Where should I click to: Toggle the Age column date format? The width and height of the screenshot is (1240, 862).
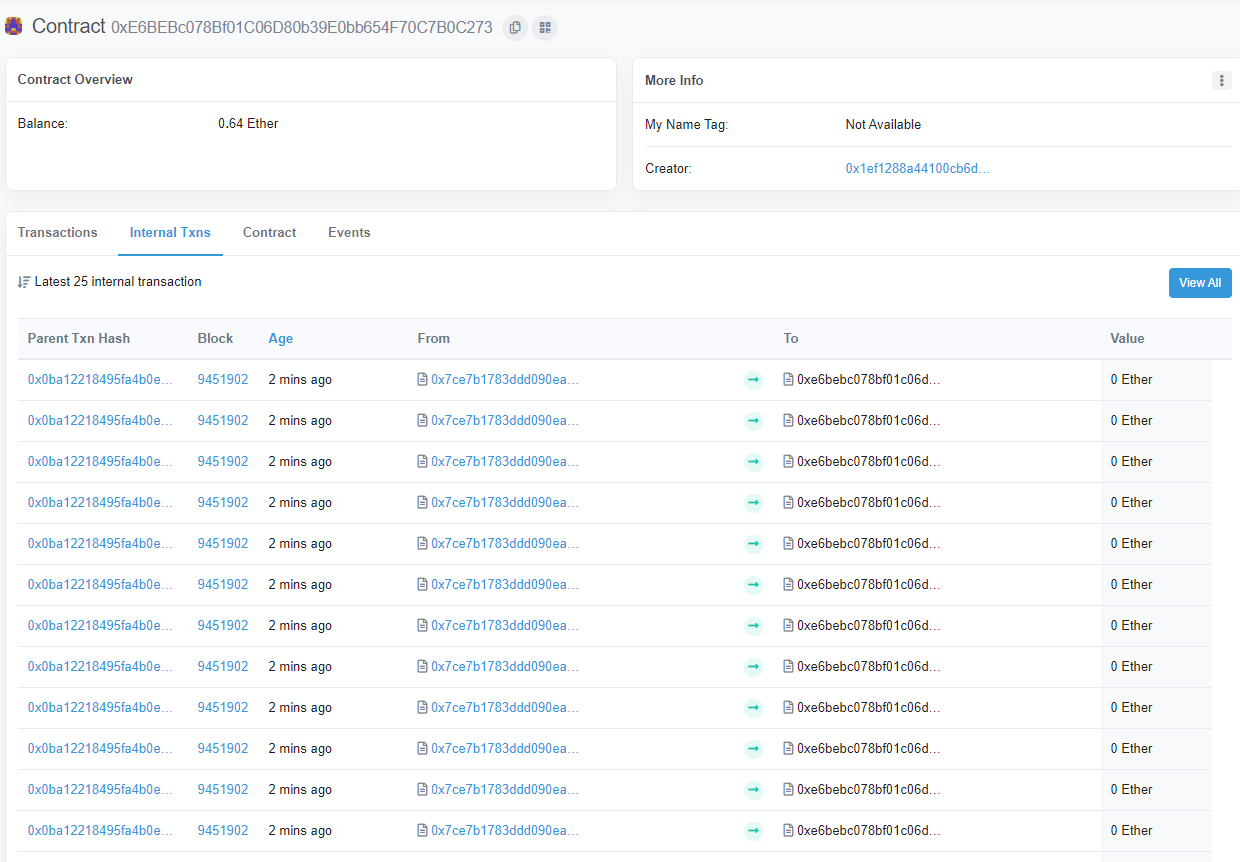coord(281,339)
